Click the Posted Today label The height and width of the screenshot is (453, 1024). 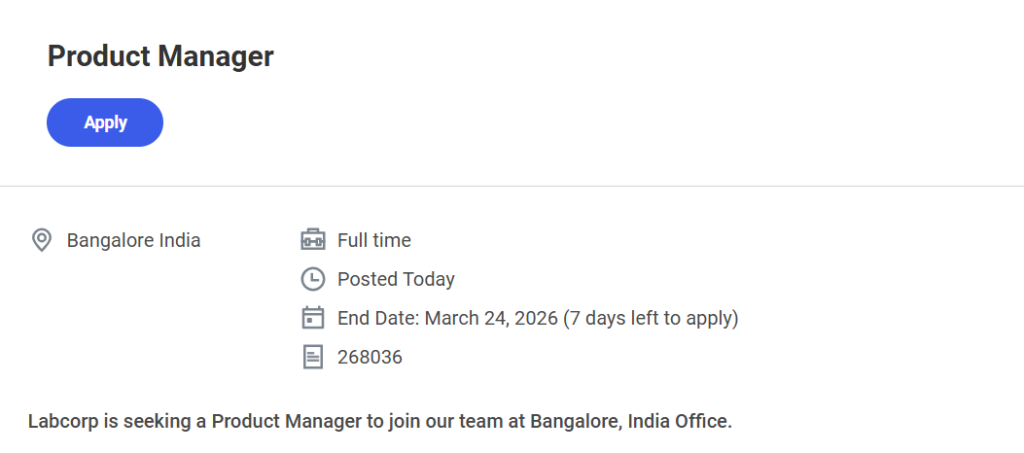(396, 279)
